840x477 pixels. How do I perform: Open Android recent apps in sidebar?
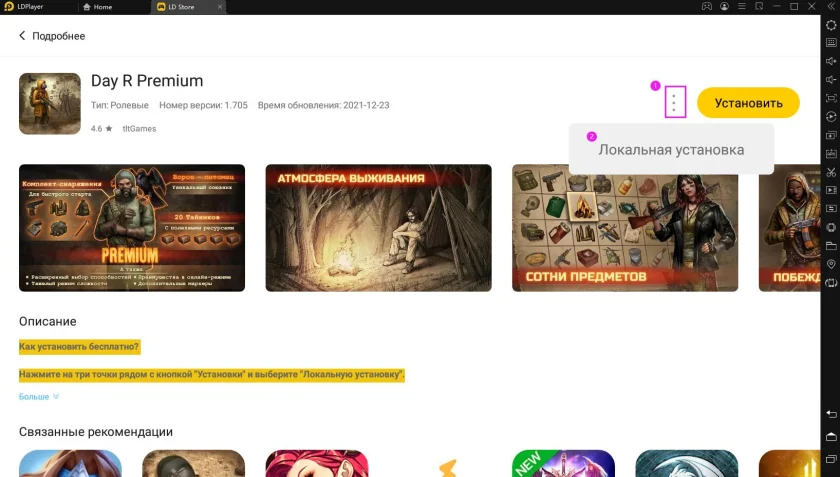pos(831,459)
